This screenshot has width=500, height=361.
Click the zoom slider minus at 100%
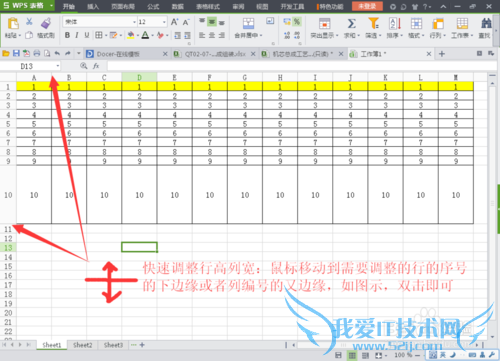(x=417, y=355)
